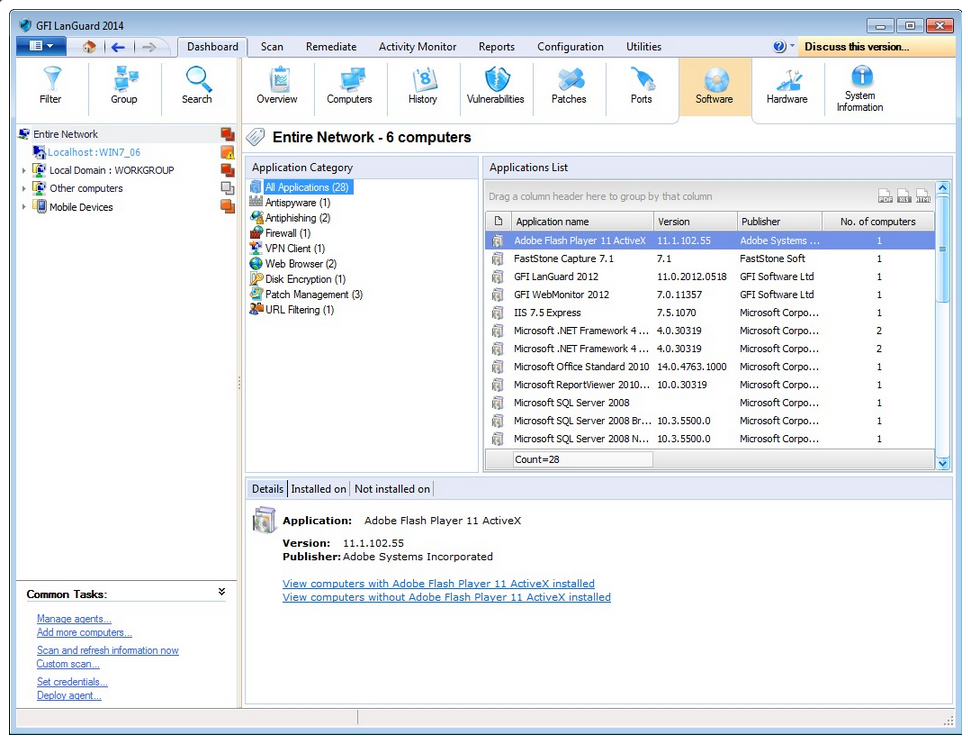Viewport: 968px width, 740px height.
Task: Click Scan and refresh information now
Action: coord(107,650)
